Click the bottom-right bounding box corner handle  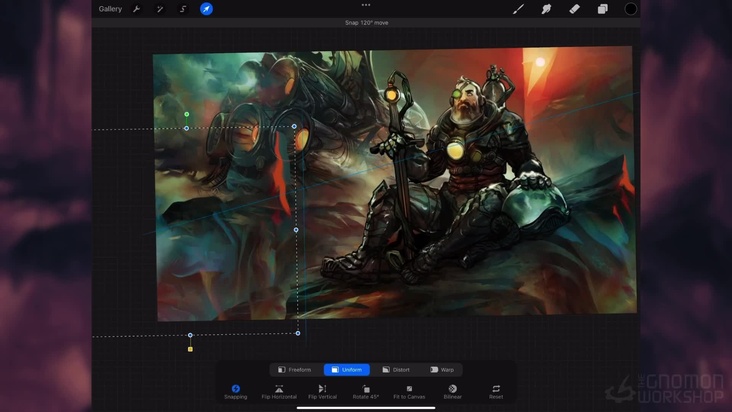298,333
